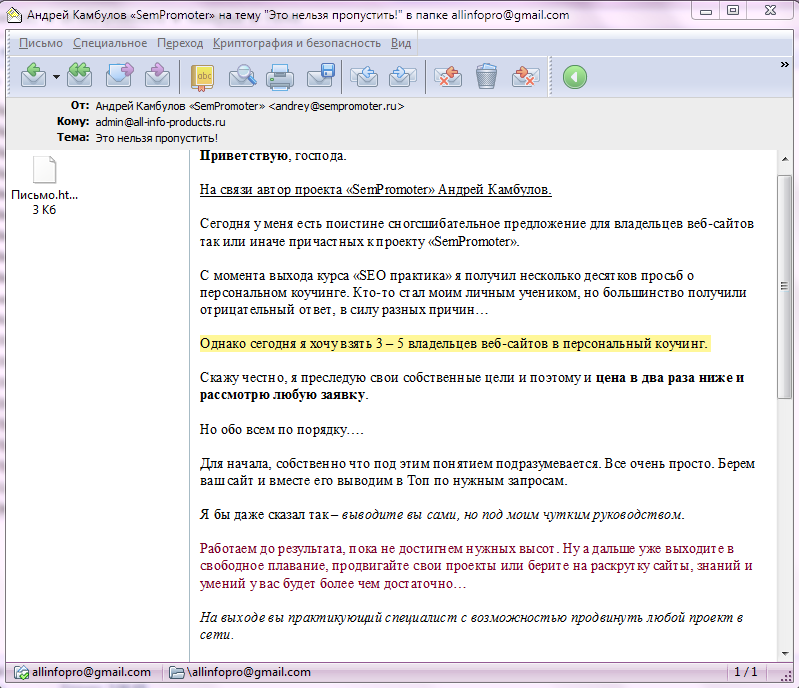This screenshot has height=688, width=799.
Task: Click the yellow highlighted coaching sentence
Action: pos(454,343)
